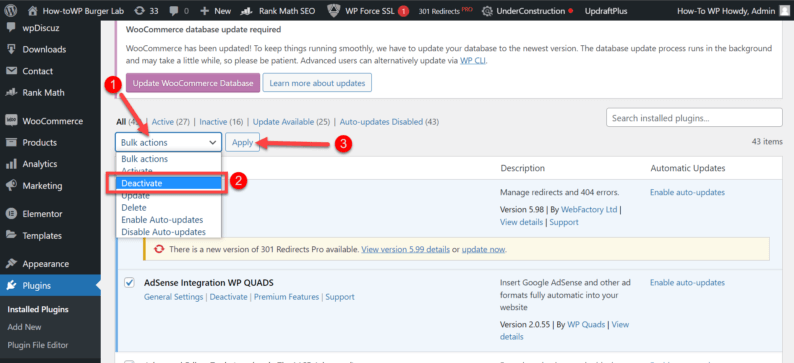Filter plugins by Active (27)
794x363 pixels.
[171, 122]
